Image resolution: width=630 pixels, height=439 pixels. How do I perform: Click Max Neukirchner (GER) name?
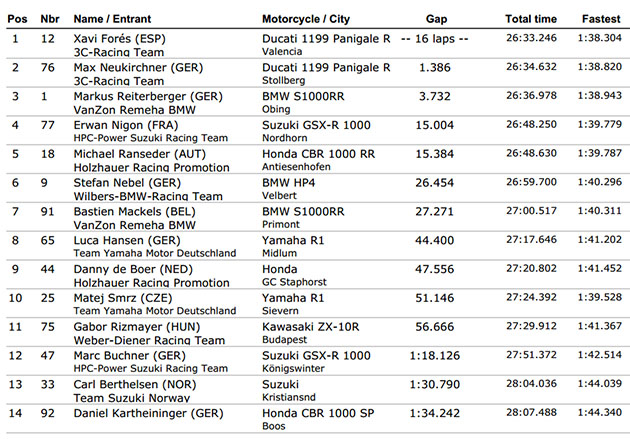click(x=138, y=67)
